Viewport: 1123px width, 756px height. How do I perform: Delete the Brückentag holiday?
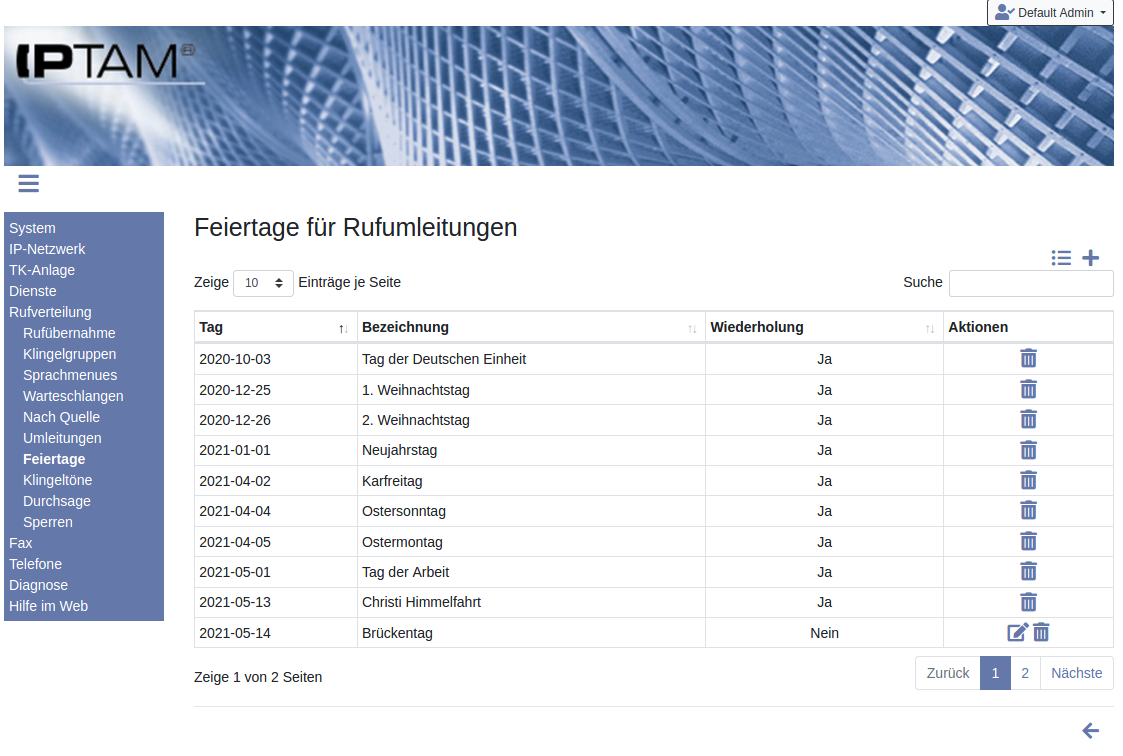[x=1041, y=632]
